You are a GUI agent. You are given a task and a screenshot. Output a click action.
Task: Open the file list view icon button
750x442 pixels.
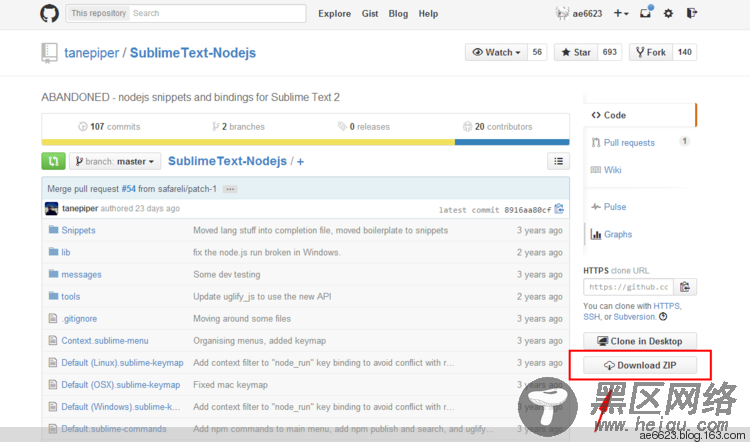coord(558,161)
